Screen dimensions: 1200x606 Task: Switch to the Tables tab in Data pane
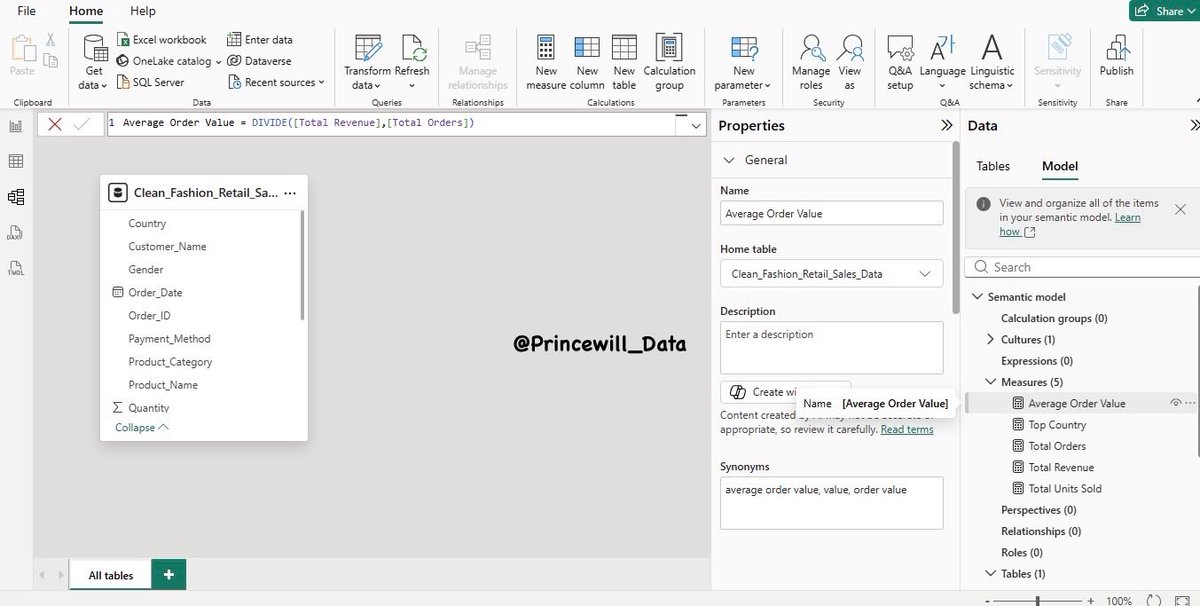993,166
